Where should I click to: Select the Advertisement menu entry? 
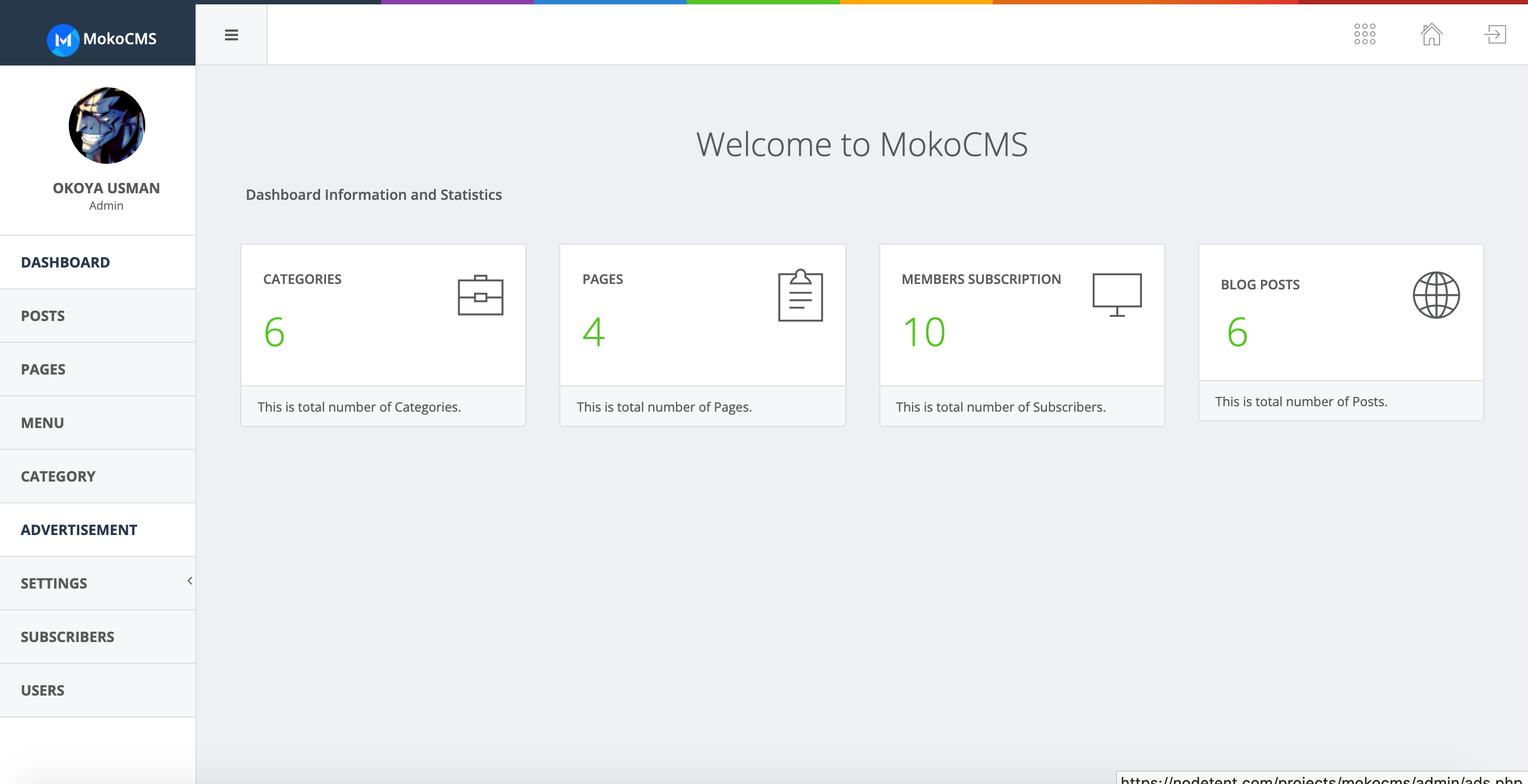tap(78, 530)
